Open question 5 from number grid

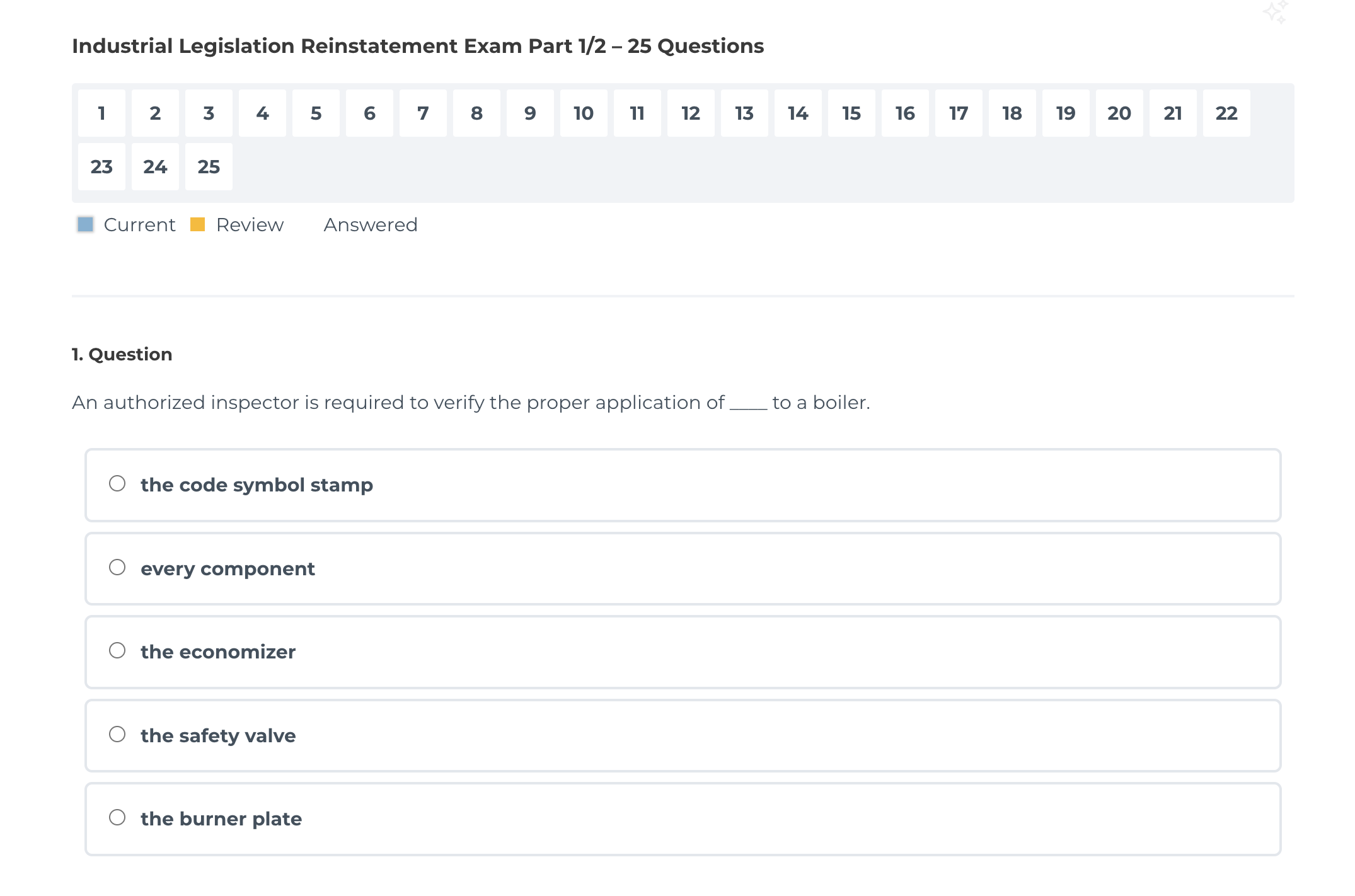[316, 113]
